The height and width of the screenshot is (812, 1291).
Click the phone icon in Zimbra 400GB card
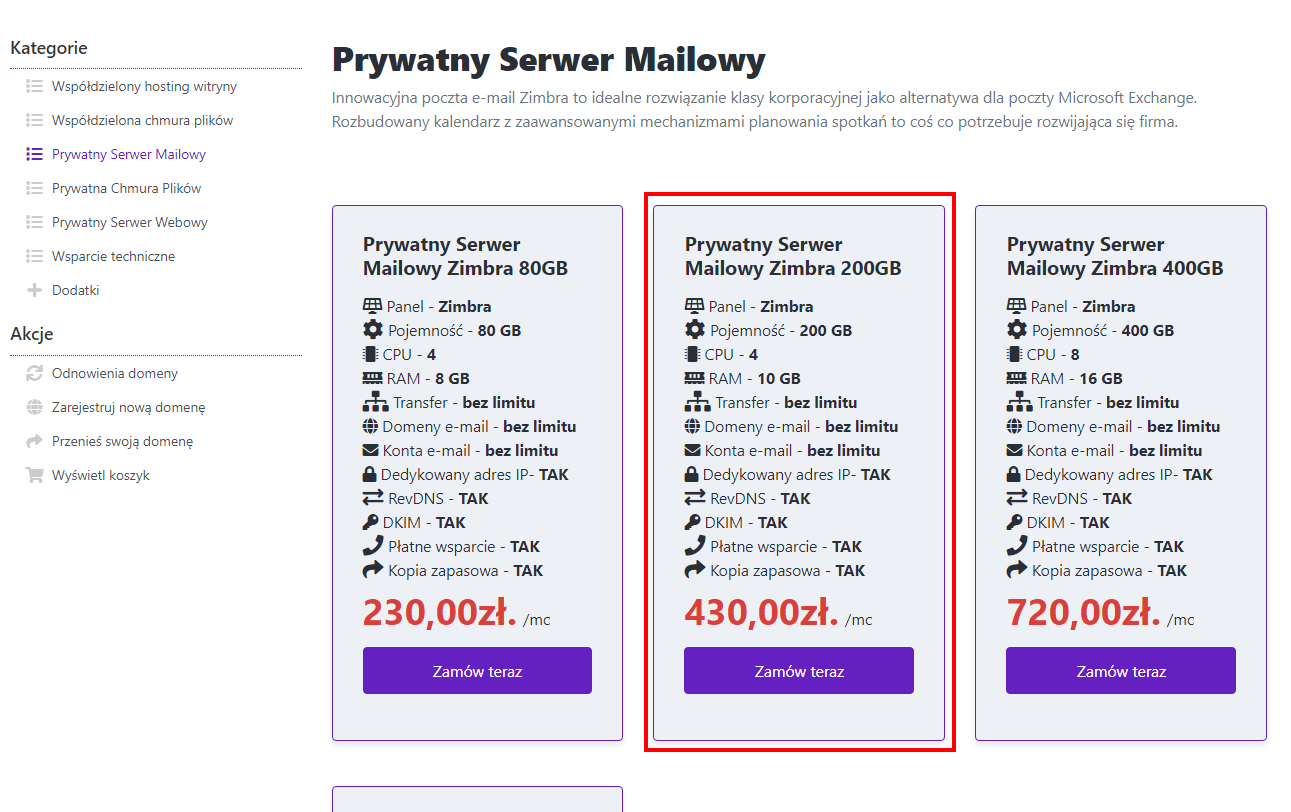pos(1016,547)
